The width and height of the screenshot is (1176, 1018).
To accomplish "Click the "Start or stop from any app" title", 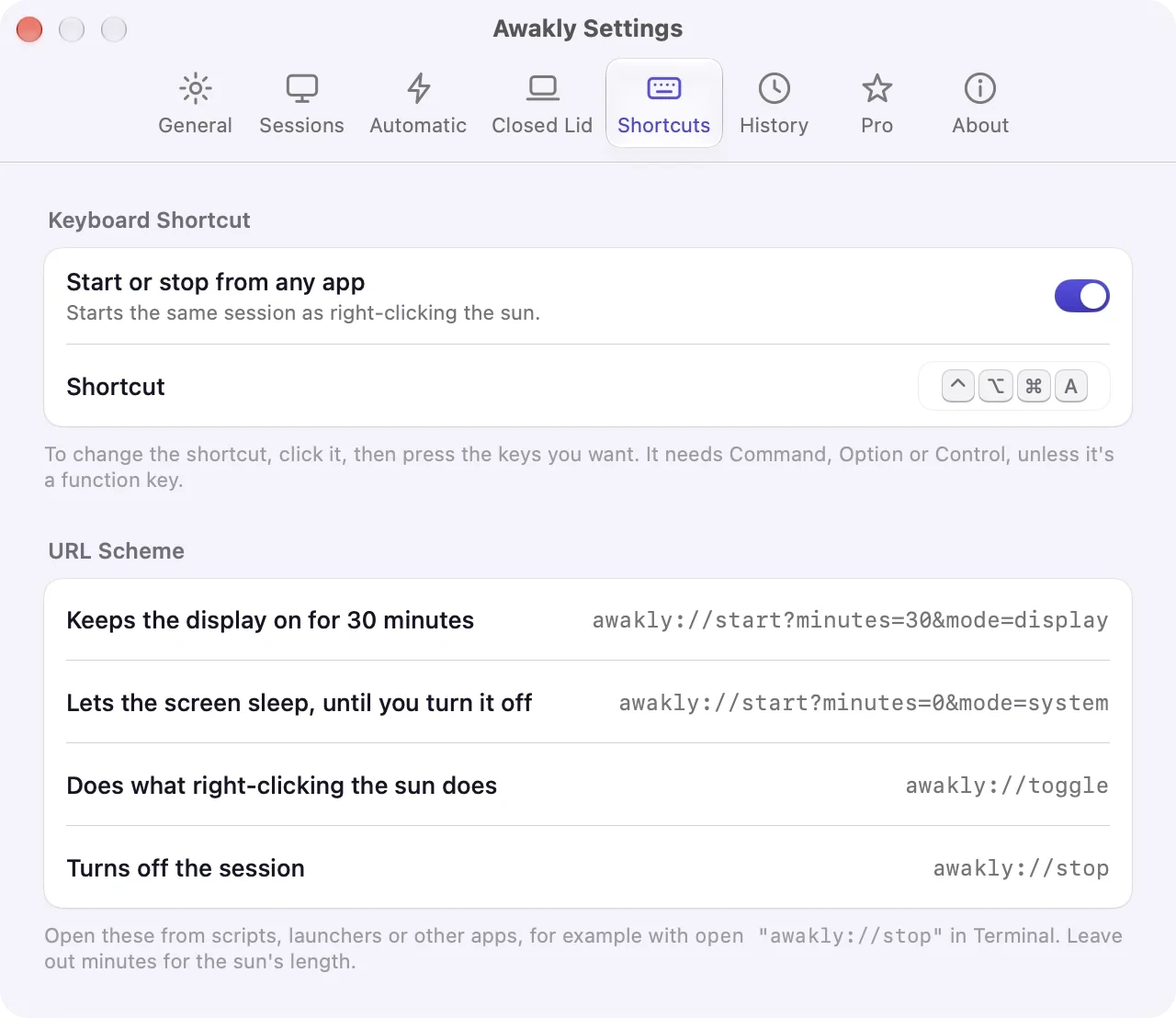I will click(x=216, y=282).
